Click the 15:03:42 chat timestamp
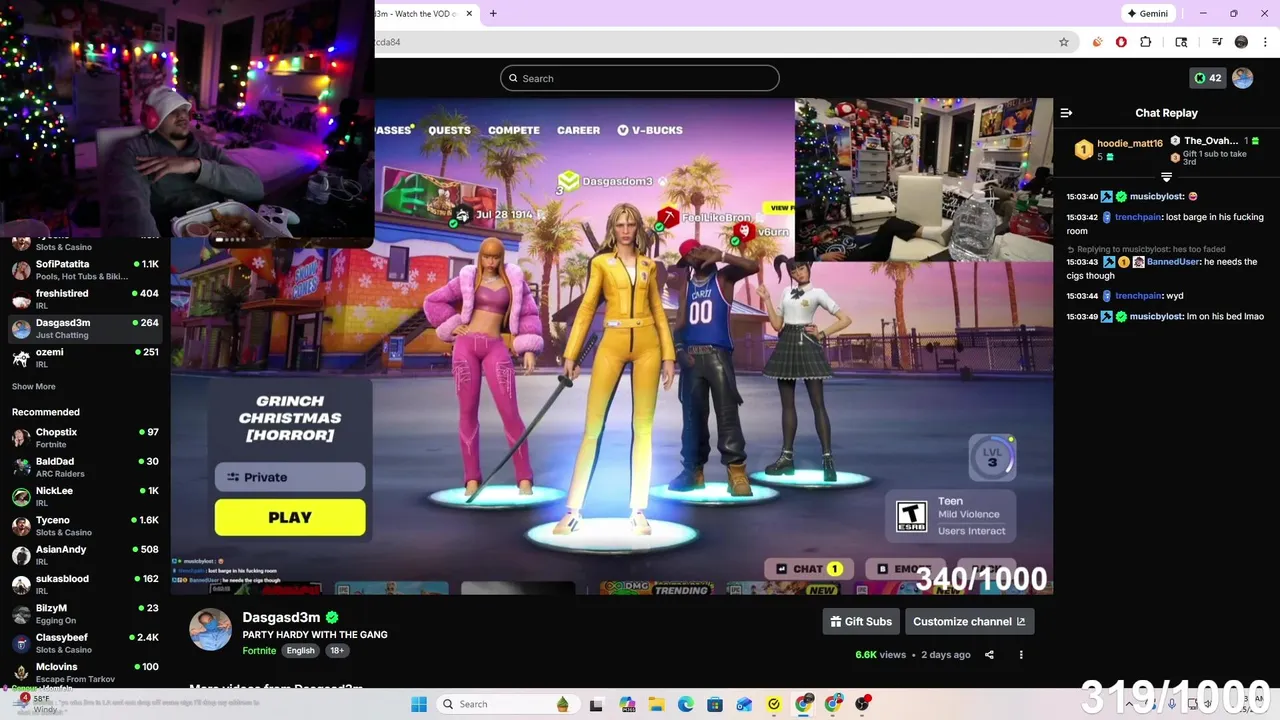1280x720 pixels. coord(1082,217)
